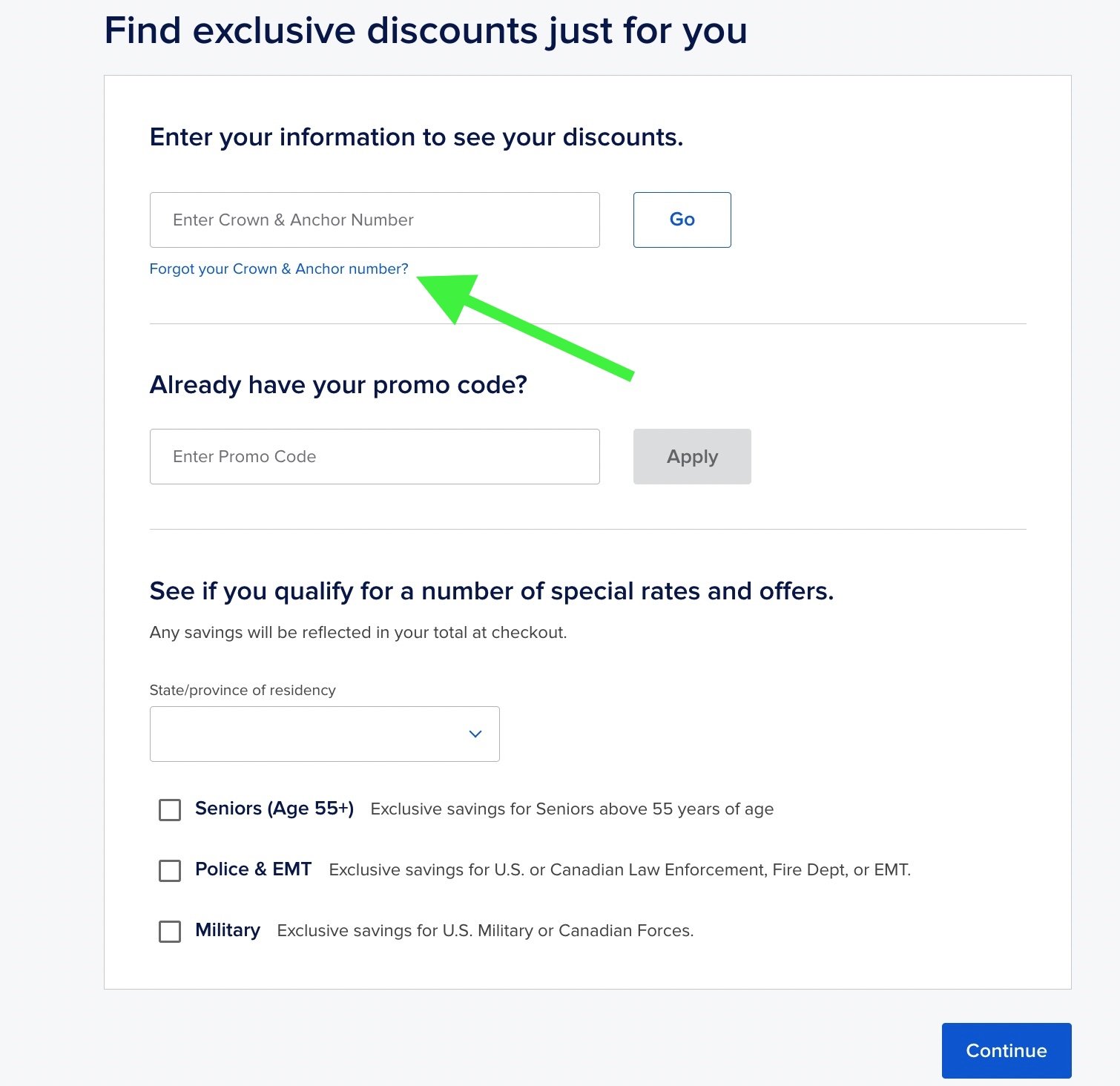Click the State/province of residency label
This screenshot has height=1086, width=1120.
[x=243, y=690]
